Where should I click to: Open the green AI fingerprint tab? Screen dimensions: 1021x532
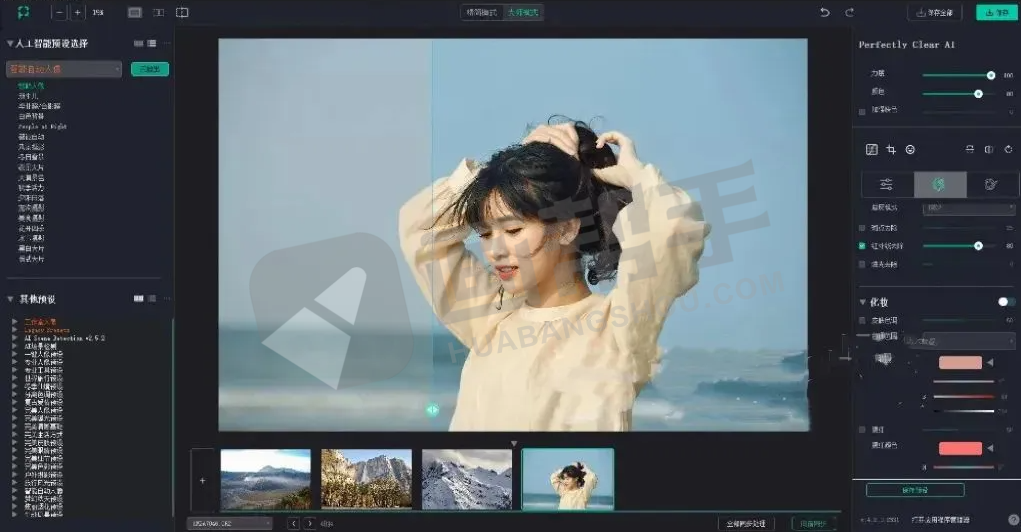(939, 184)
